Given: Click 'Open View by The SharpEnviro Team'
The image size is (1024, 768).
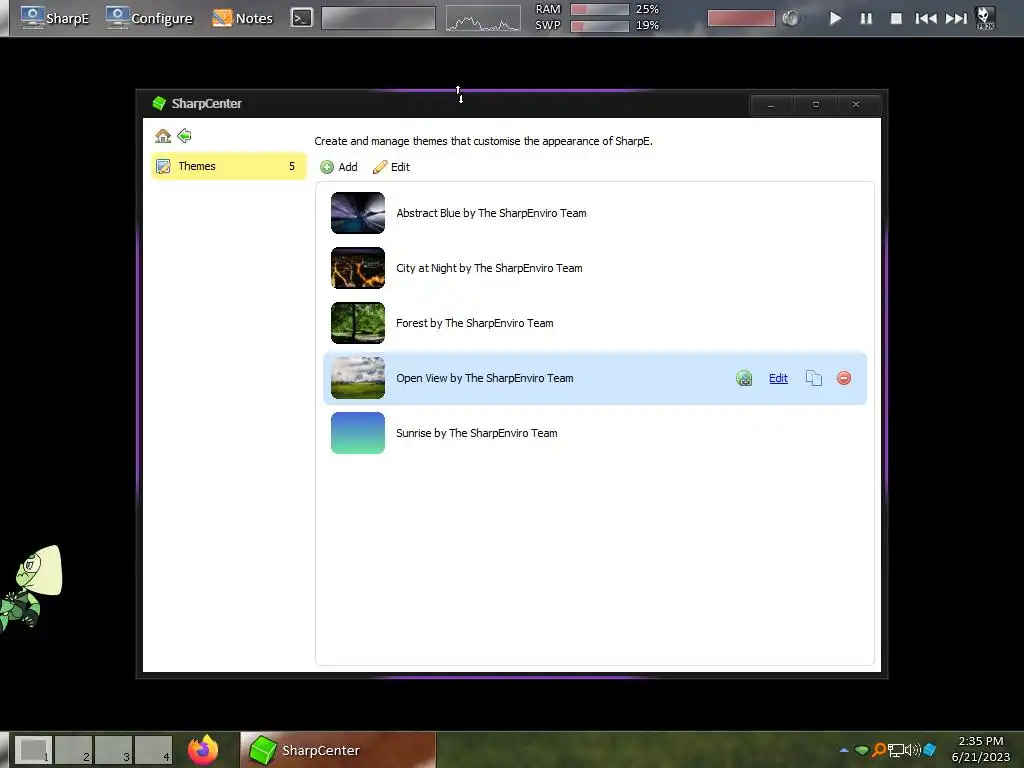Looking at the screenshot, I should tap(485, 378).
